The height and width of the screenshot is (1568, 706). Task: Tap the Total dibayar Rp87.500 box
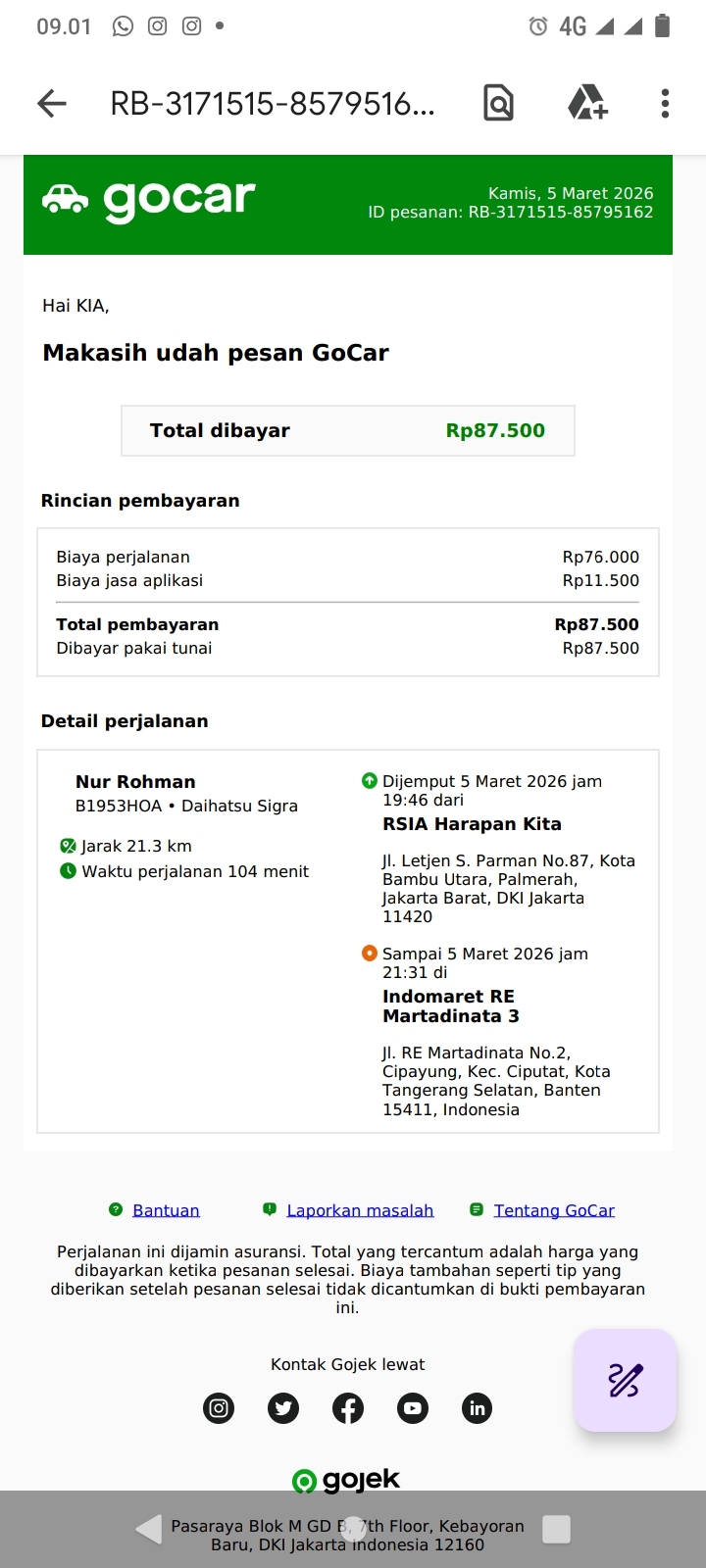click(348, 430)
